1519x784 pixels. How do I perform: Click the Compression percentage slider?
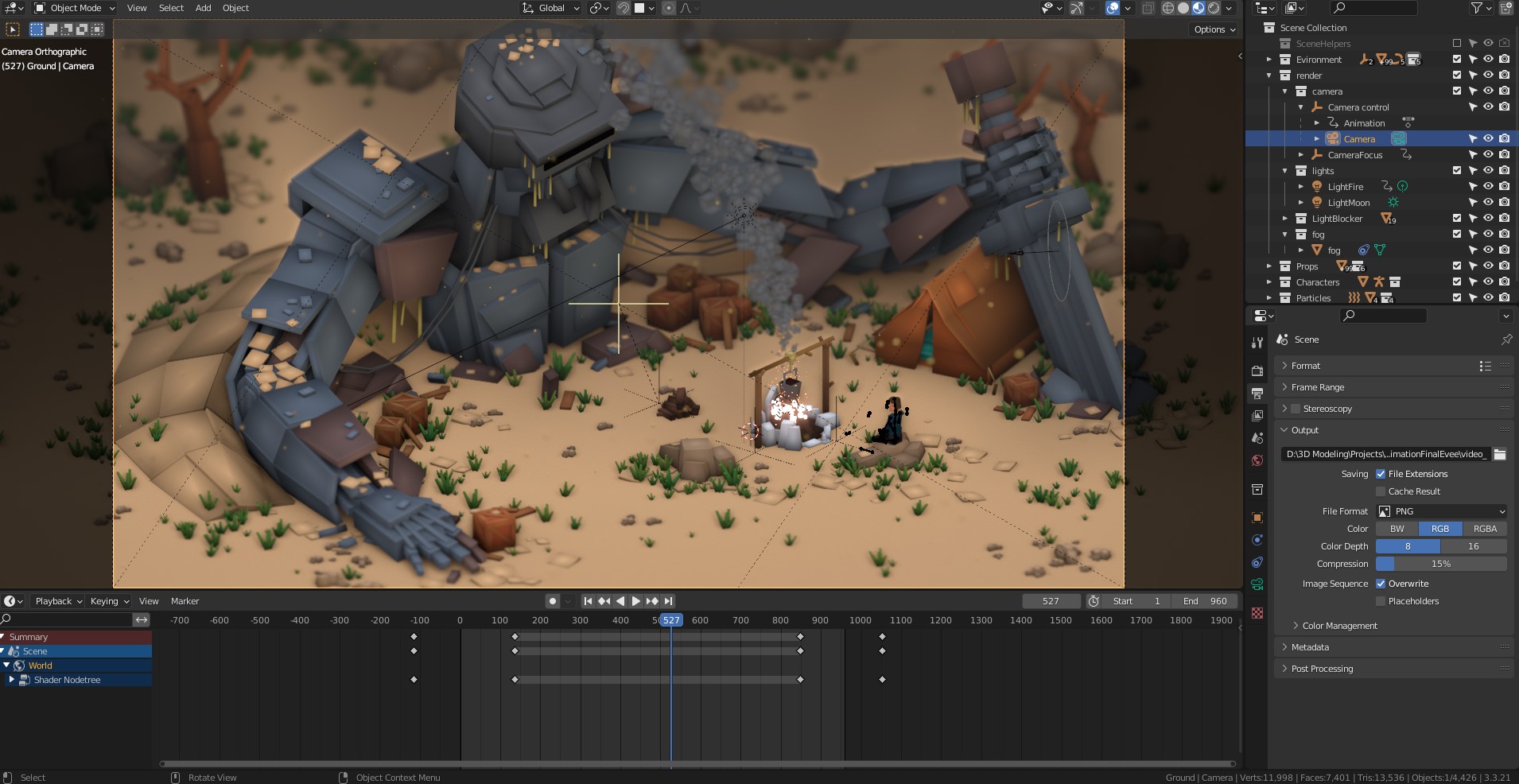pyautogui.click(x=1440, y=564)
